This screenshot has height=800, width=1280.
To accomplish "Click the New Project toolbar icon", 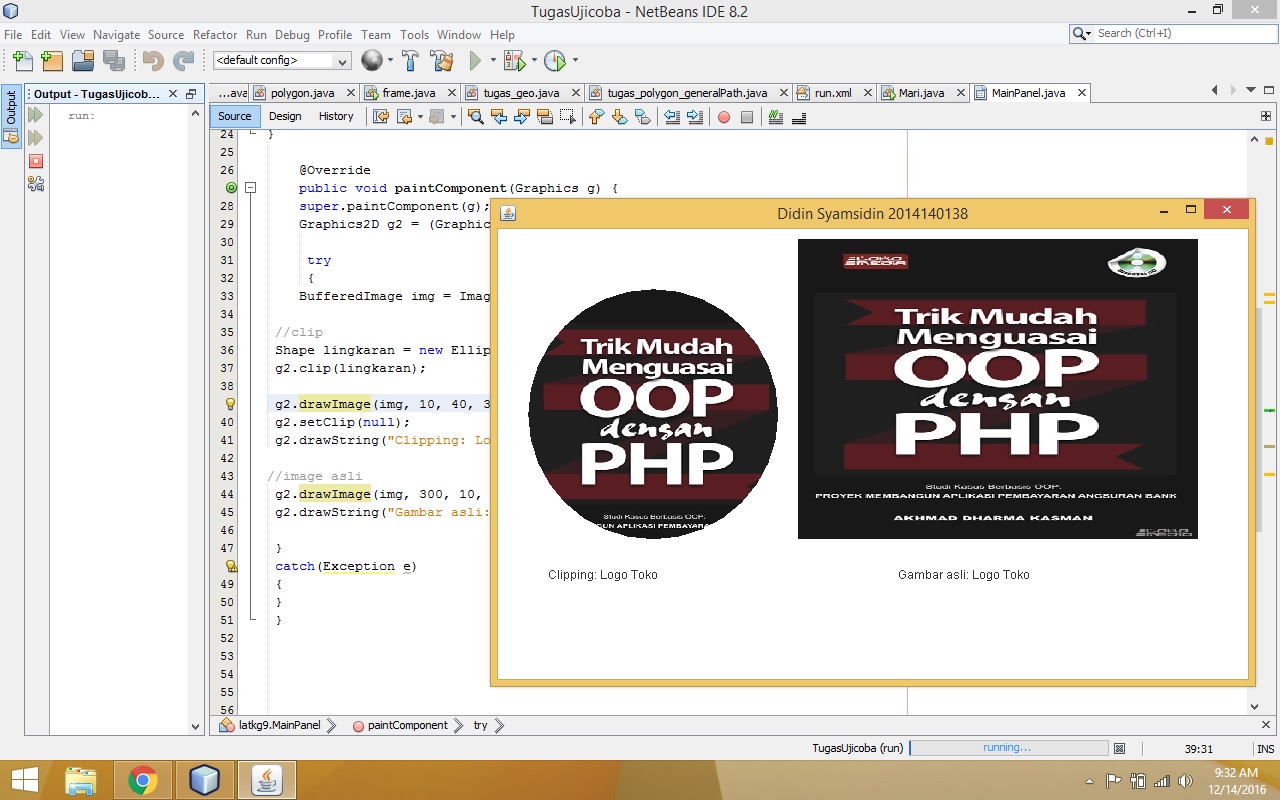I will tap(52, 61).
